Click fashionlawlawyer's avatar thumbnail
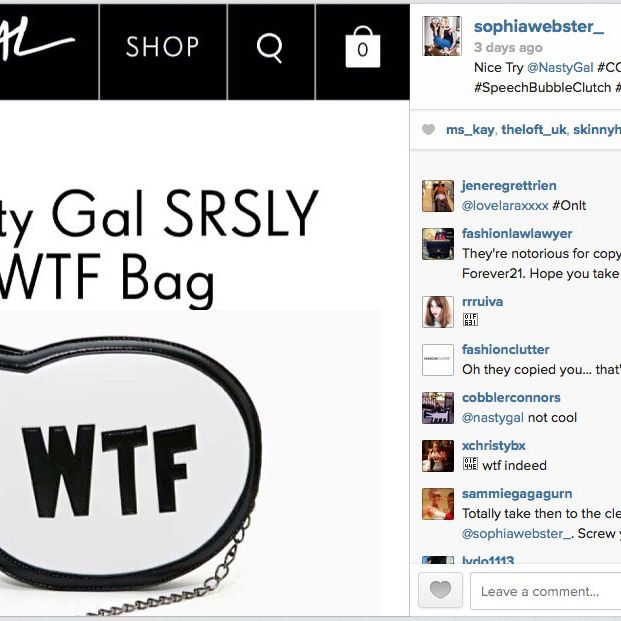 click(438, 244)
